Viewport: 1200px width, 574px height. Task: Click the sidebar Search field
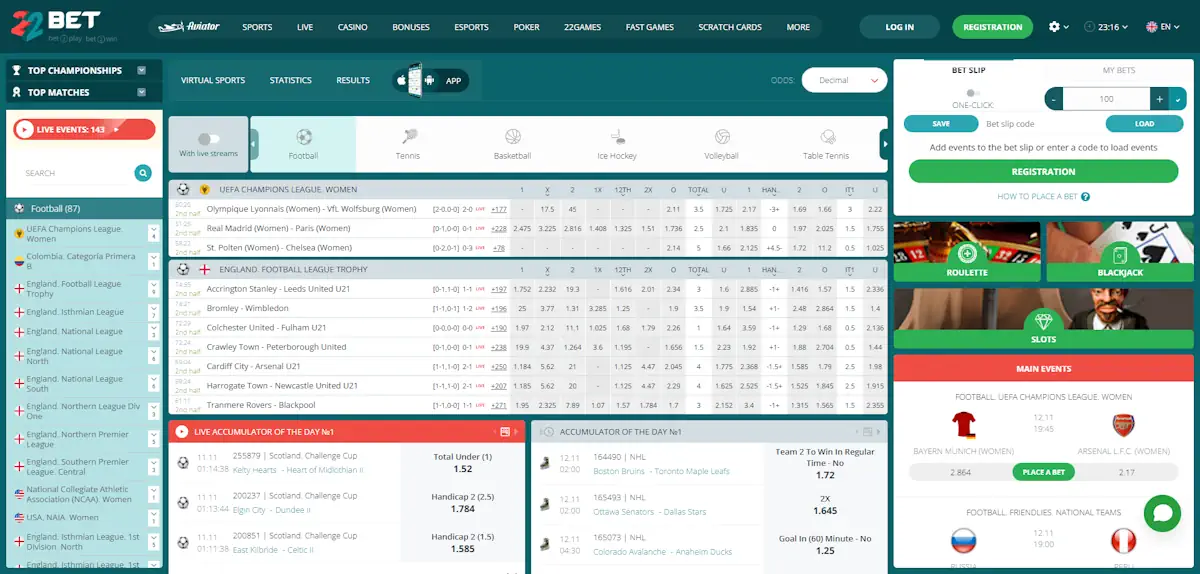[75, 173]
